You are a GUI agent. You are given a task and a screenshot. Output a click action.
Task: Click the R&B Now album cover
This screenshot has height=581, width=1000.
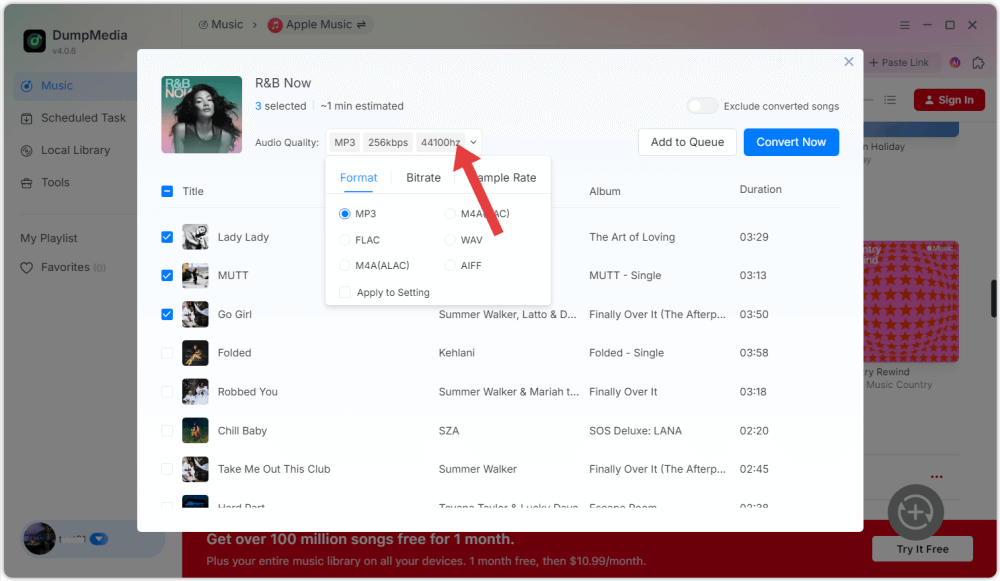click(202, 115)
